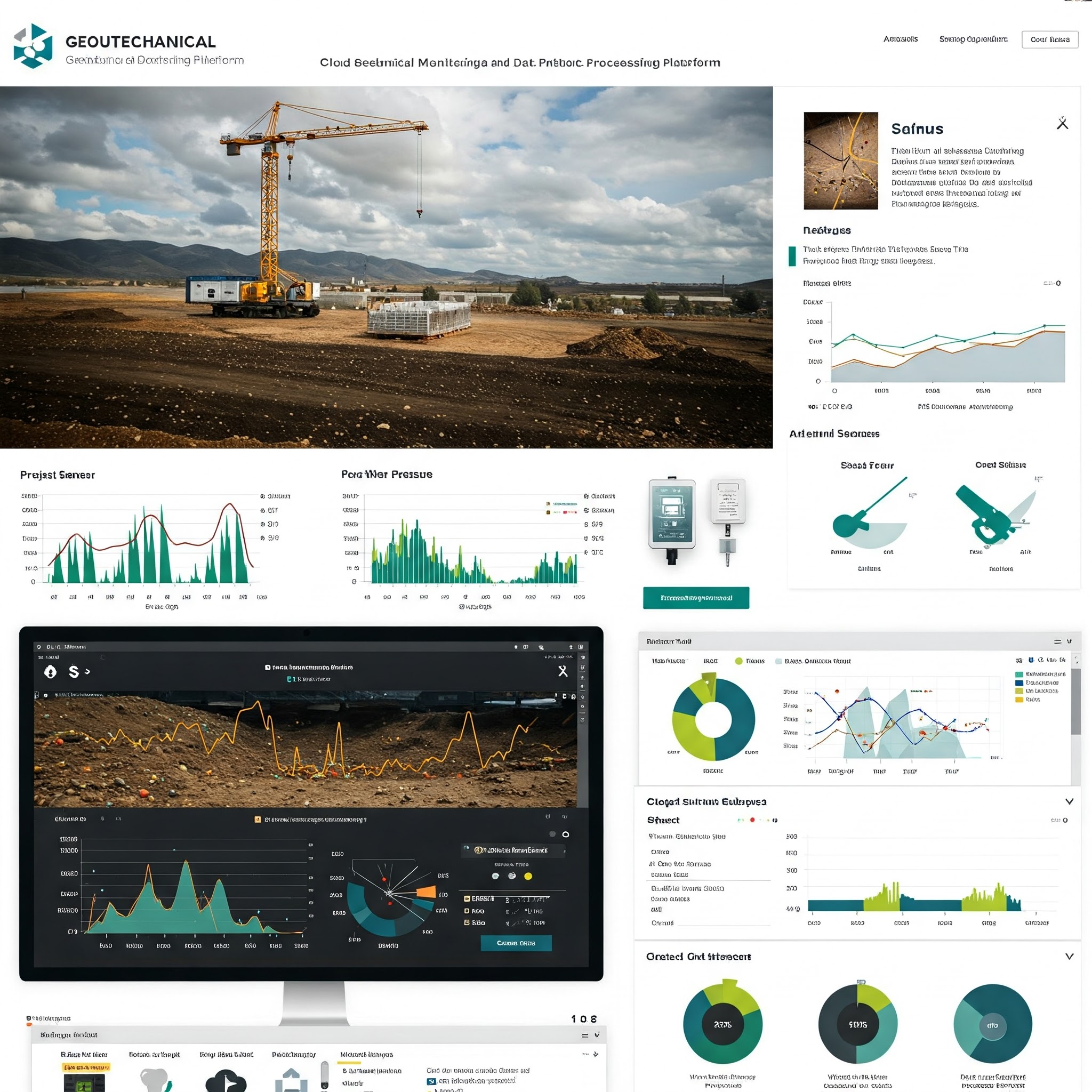Open the small arrow menu at the bottom tab row's end

click(x=596, y=1054)
